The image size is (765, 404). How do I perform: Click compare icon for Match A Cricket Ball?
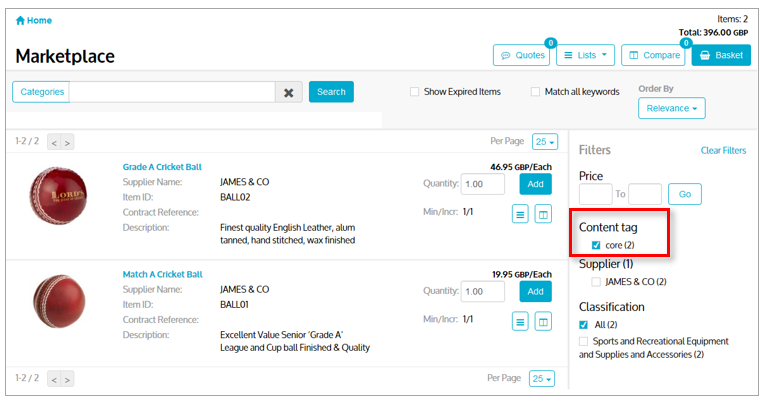tap(543, 321)
